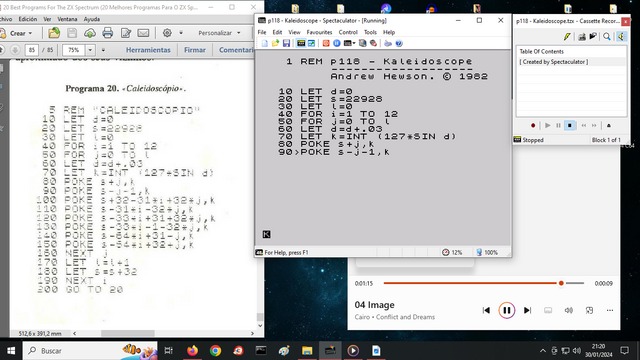Click the rewind button in Cassette Recorder
This screenshot has height=360, width=640.
[x=584, y=126]
